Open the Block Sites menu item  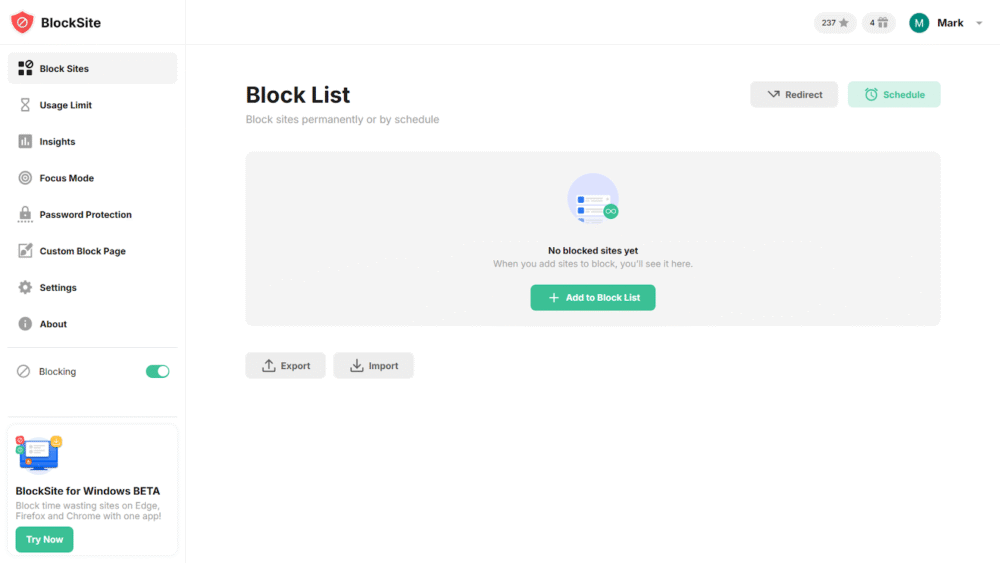[x=92, y=69]
